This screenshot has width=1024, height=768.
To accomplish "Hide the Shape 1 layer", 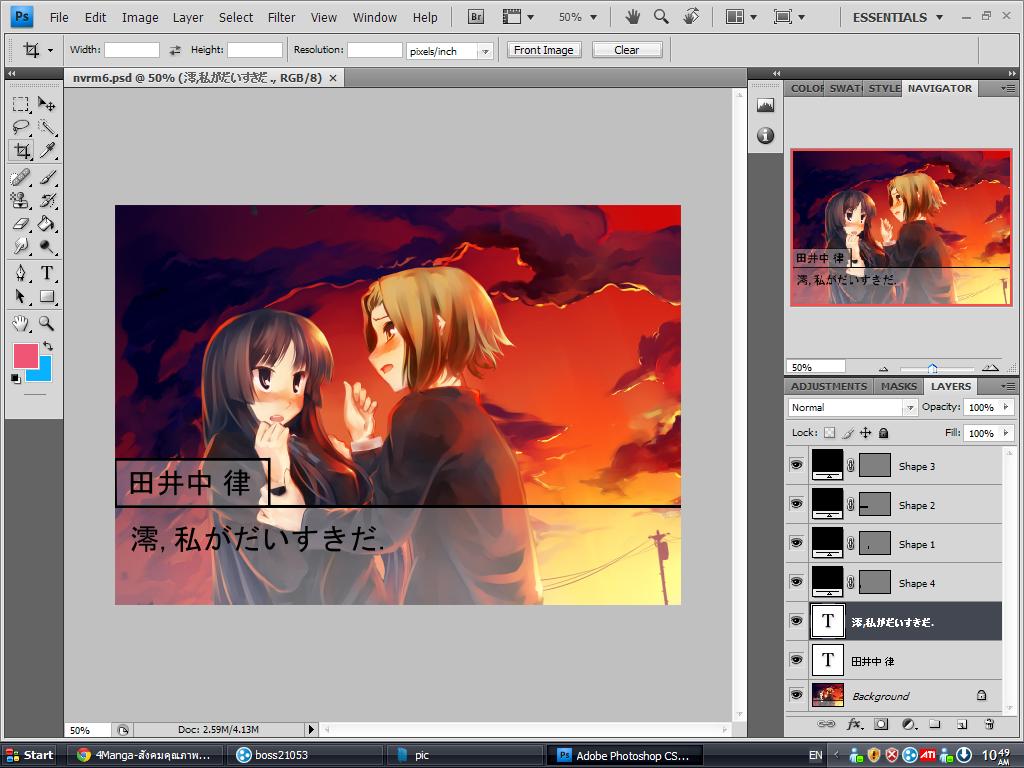I will 796,543.
